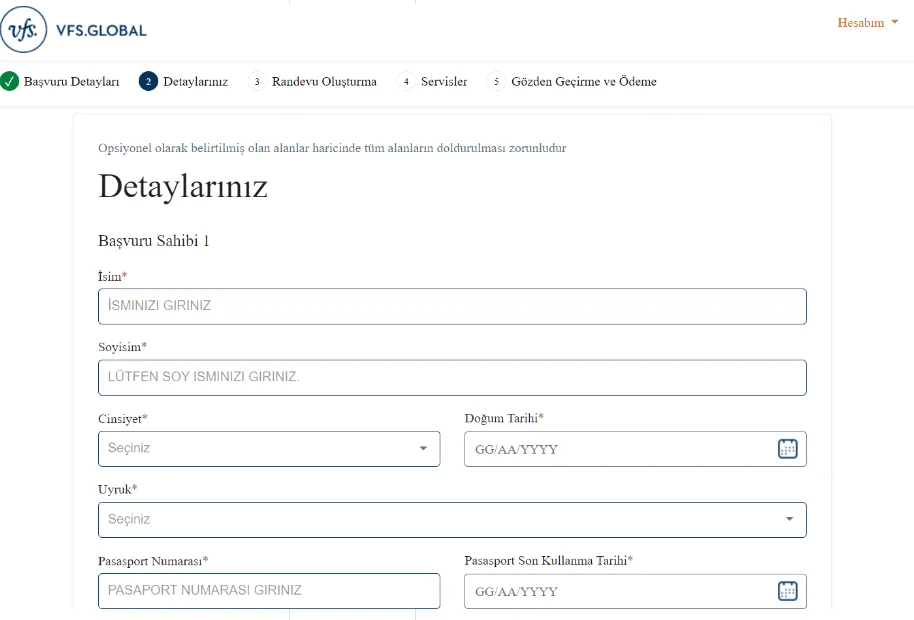Click the Doğum Tarihi date field
This screenshot has height=620, width=914.
[615, 449]
